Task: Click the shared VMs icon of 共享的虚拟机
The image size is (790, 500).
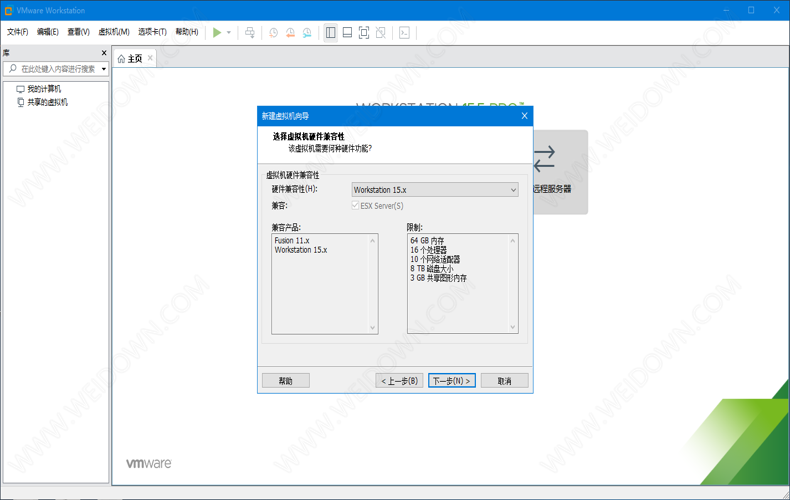Action: point(20,102)
